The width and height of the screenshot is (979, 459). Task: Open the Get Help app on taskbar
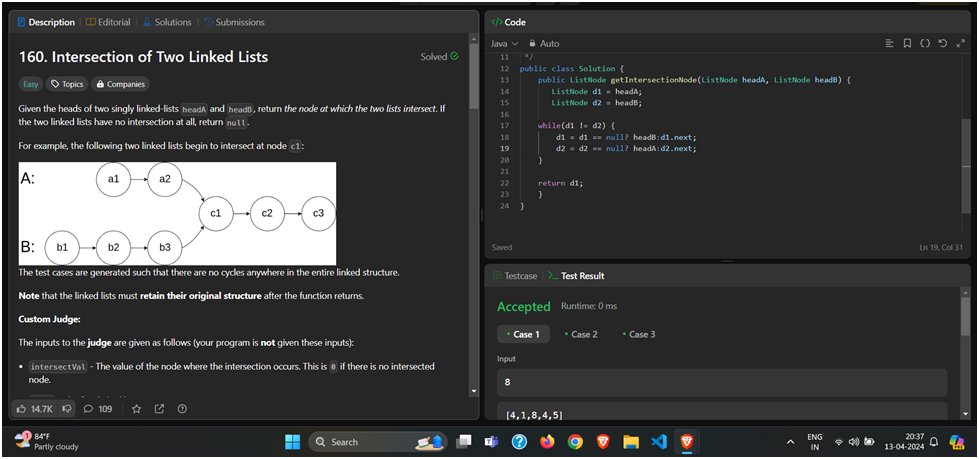coord(519,442)
